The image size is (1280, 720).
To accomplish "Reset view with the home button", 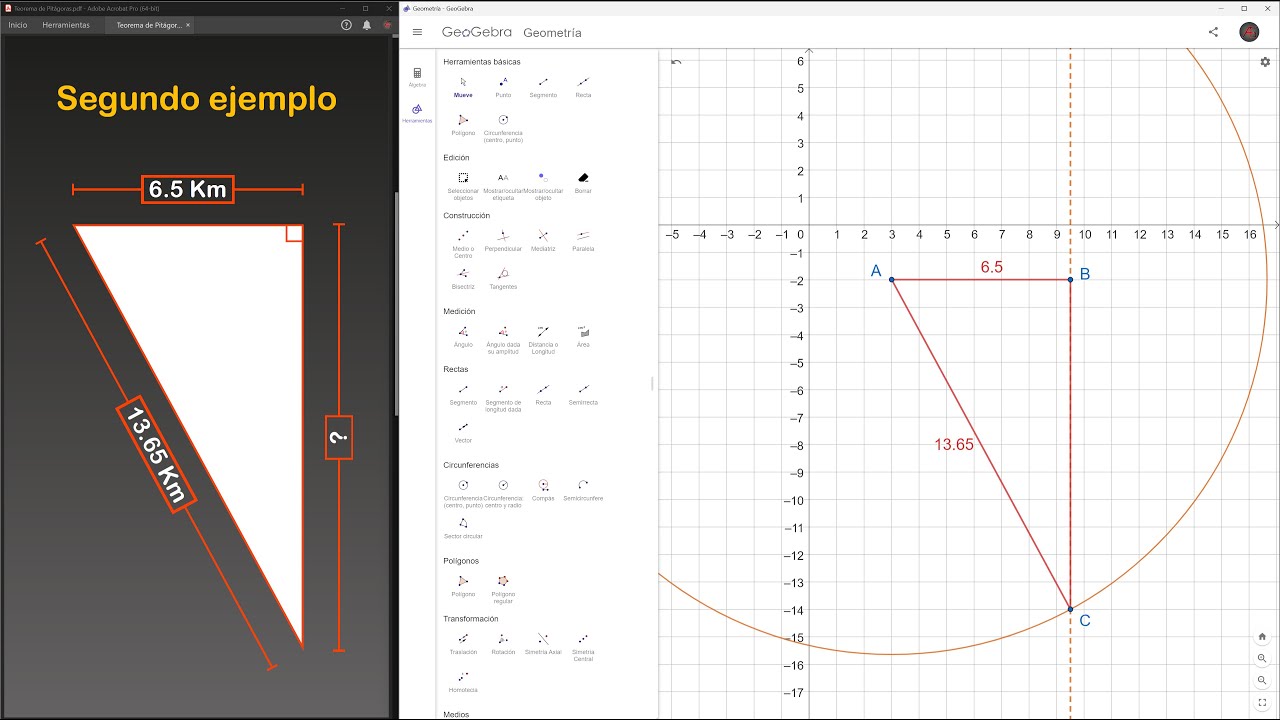I will (x=1262, y=637).
